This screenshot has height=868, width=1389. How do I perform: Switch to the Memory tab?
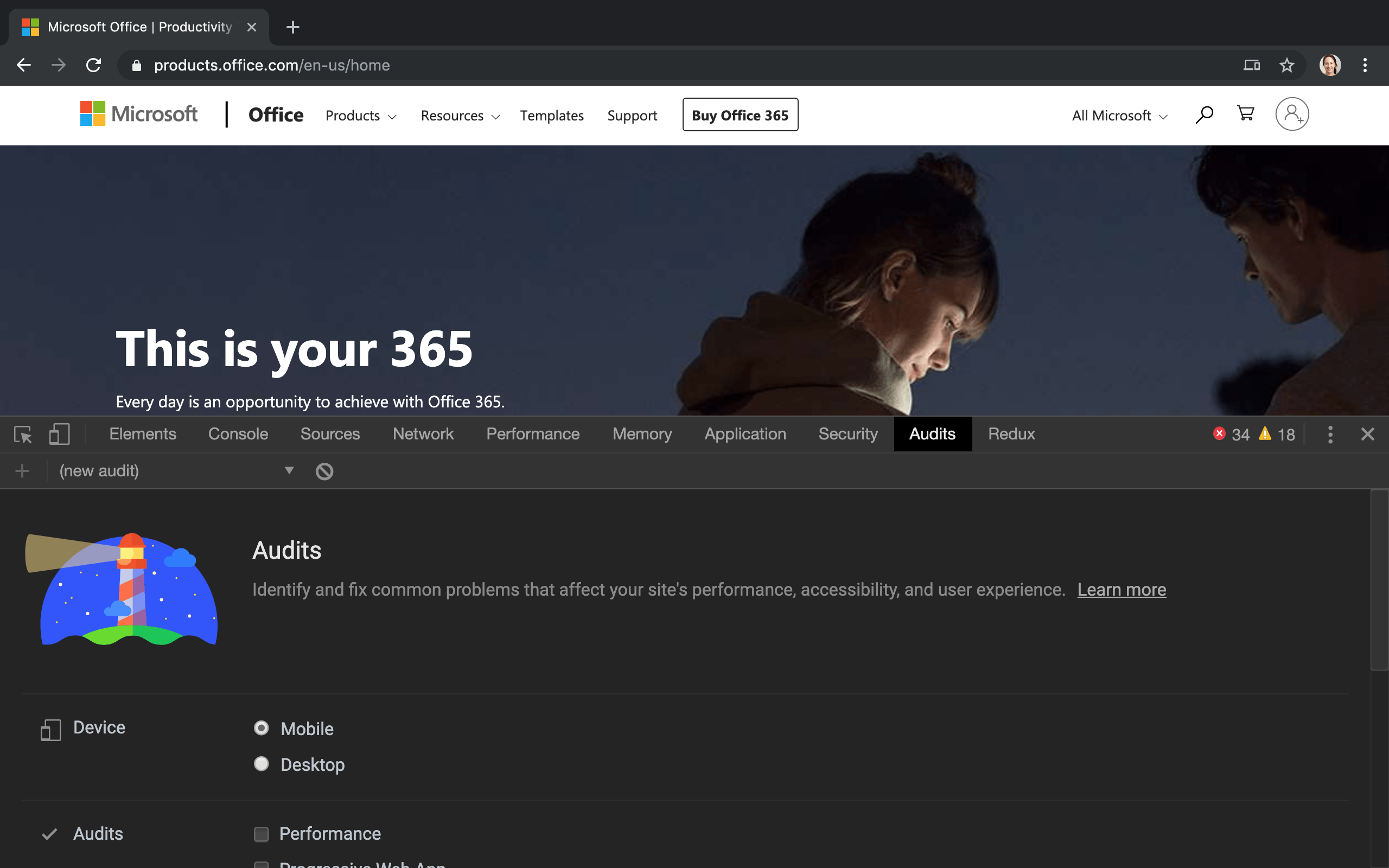[x=642, y=434]
